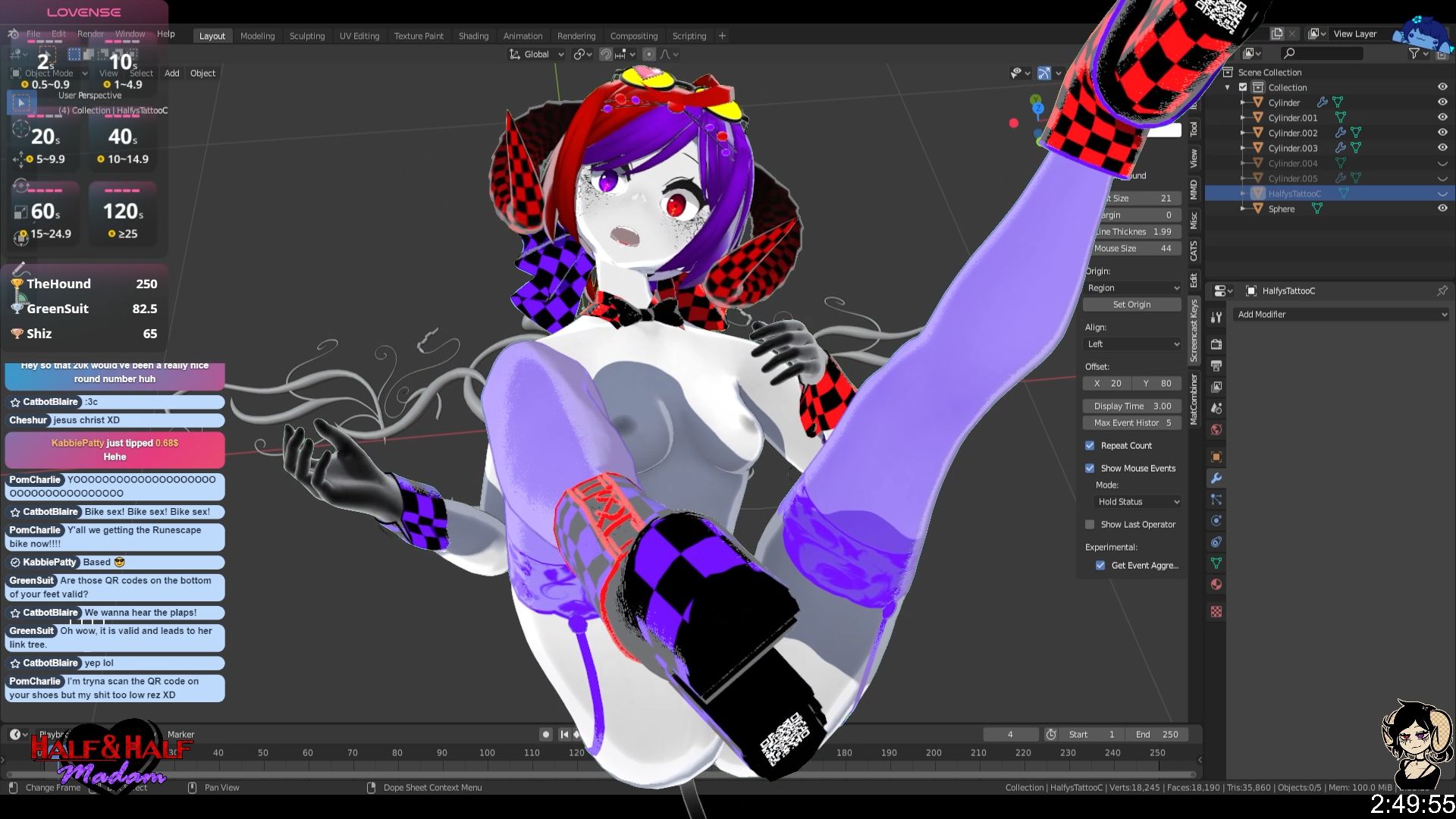Switch to the Scripting workspace tab
Viewport: 1456px width, 819px height.
[689, 36]
